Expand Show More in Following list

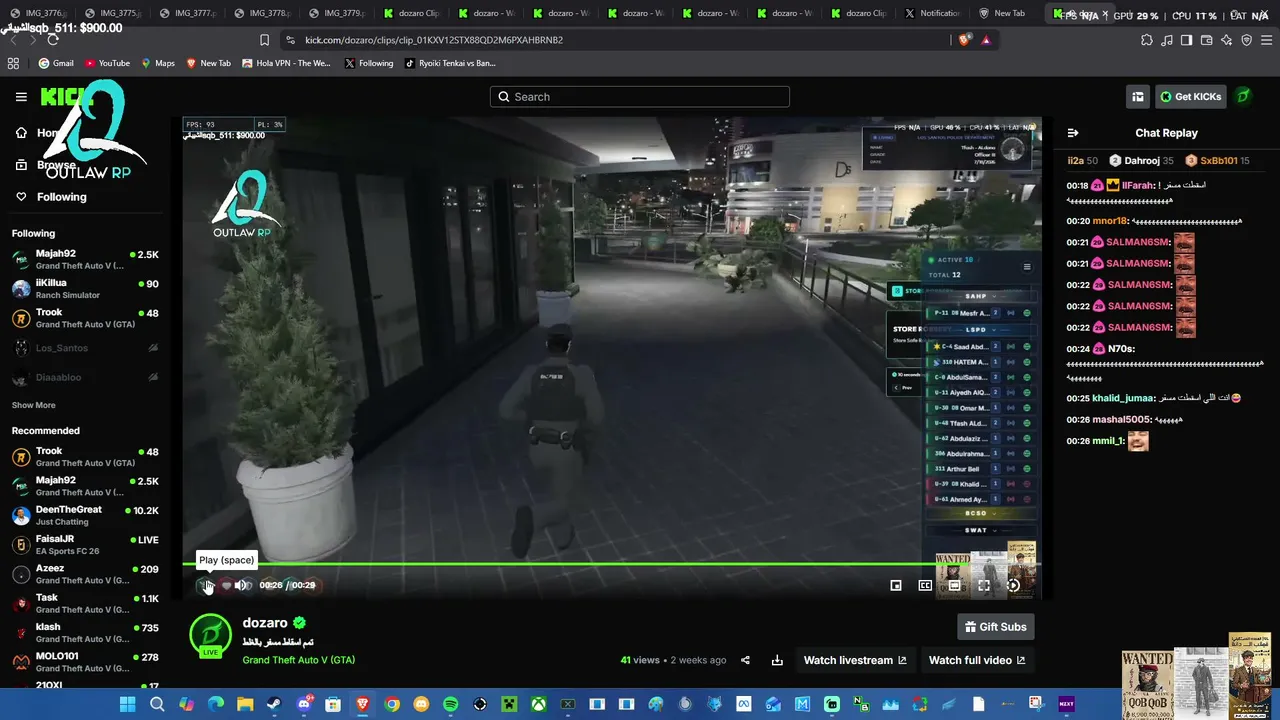coord(33,405)
